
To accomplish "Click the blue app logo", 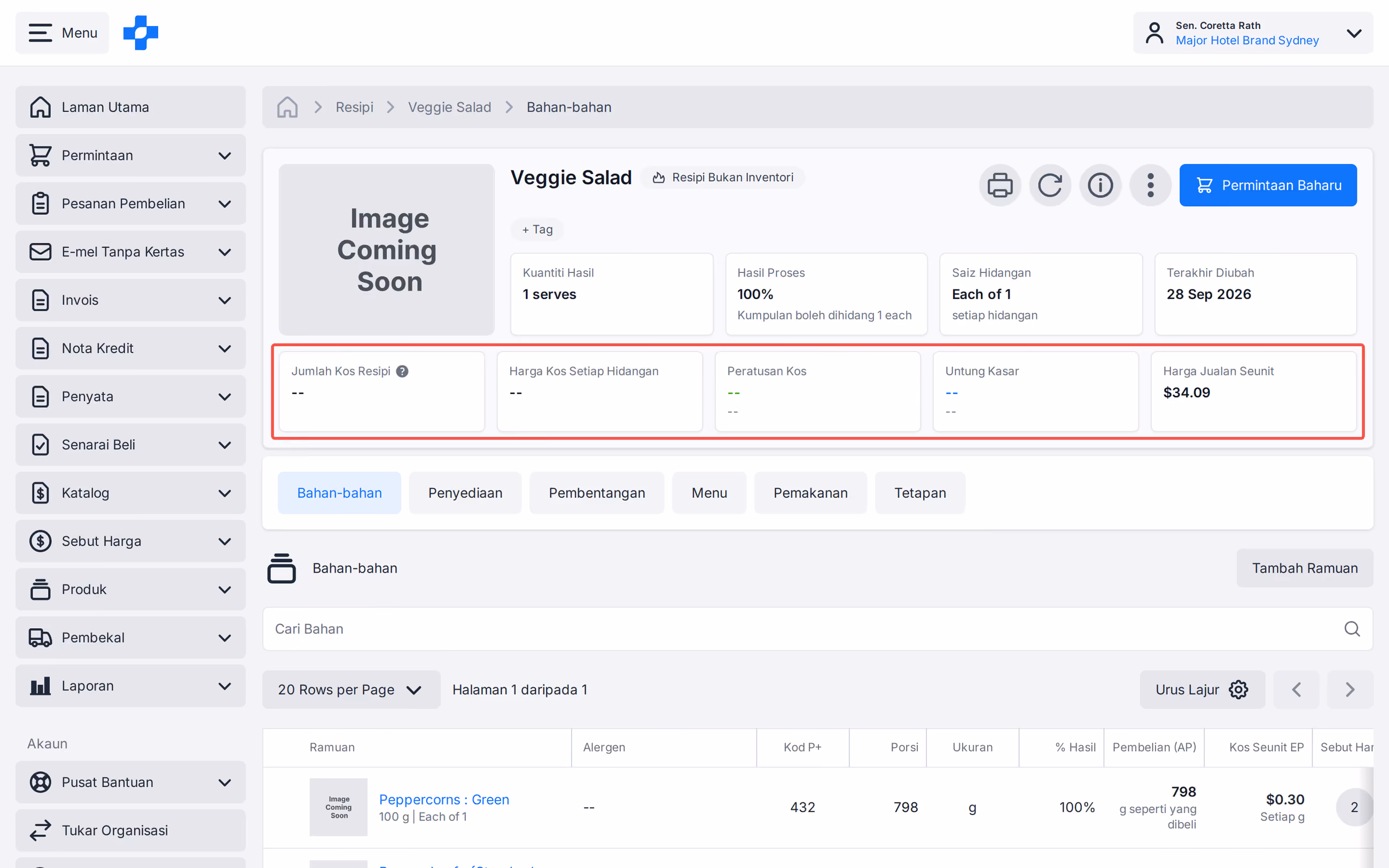I will 141,33.
